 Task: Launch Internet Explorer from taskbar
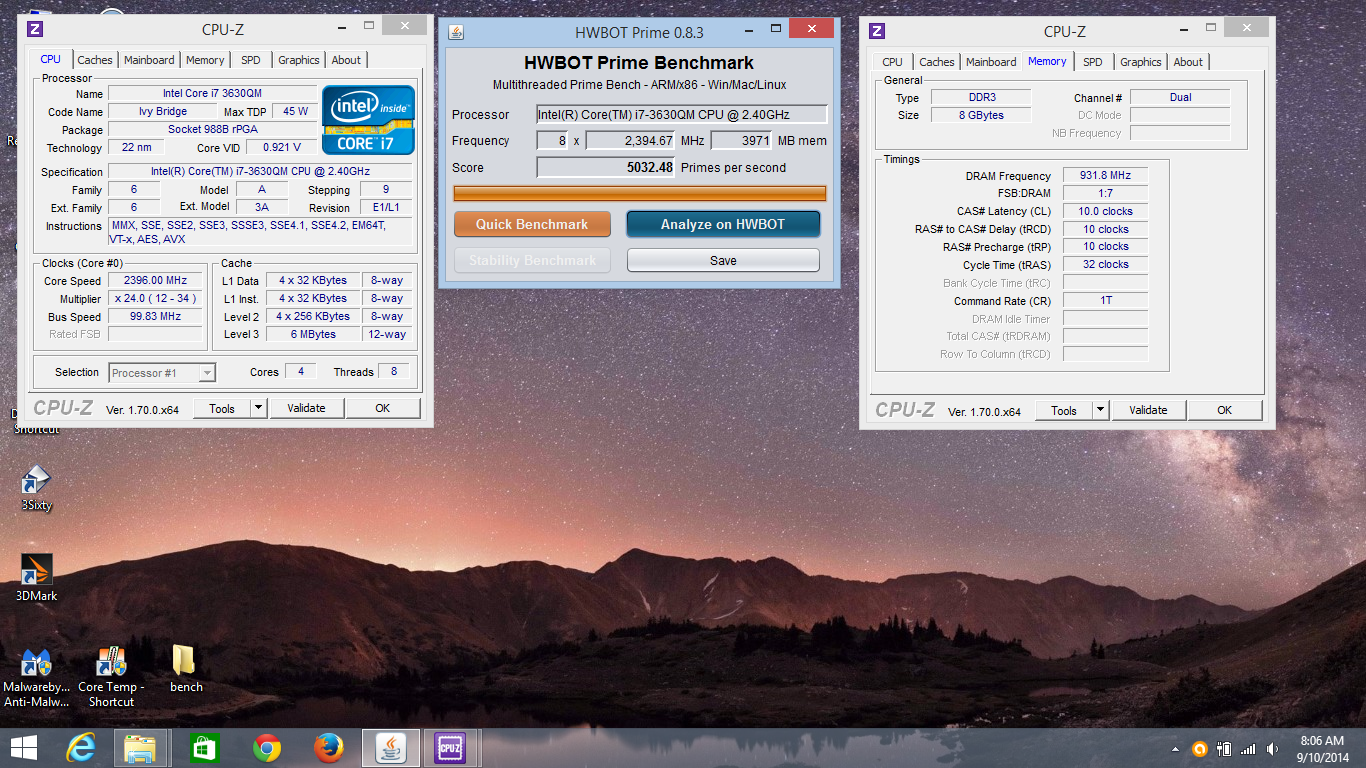tap(80, 748)
